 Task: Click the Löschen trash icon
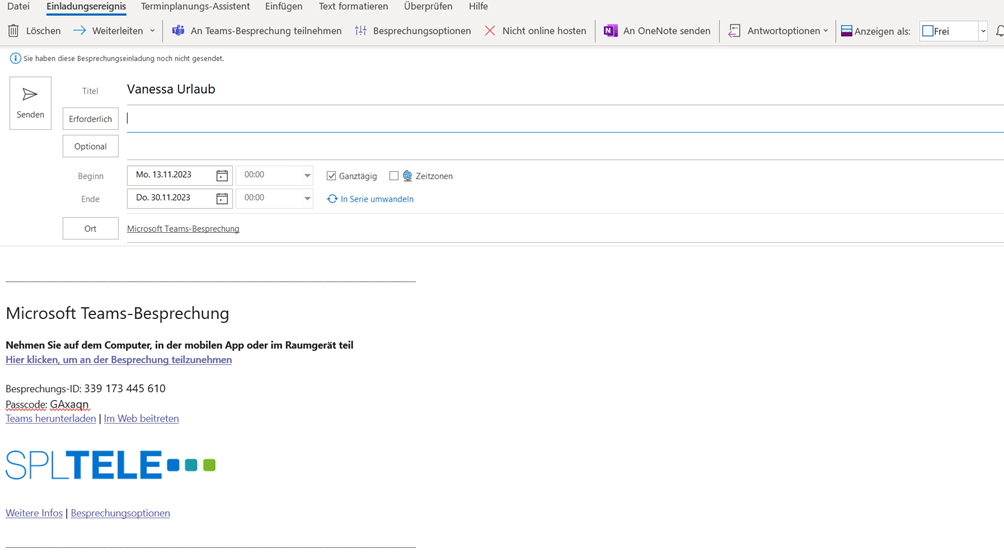coord(13,31)
